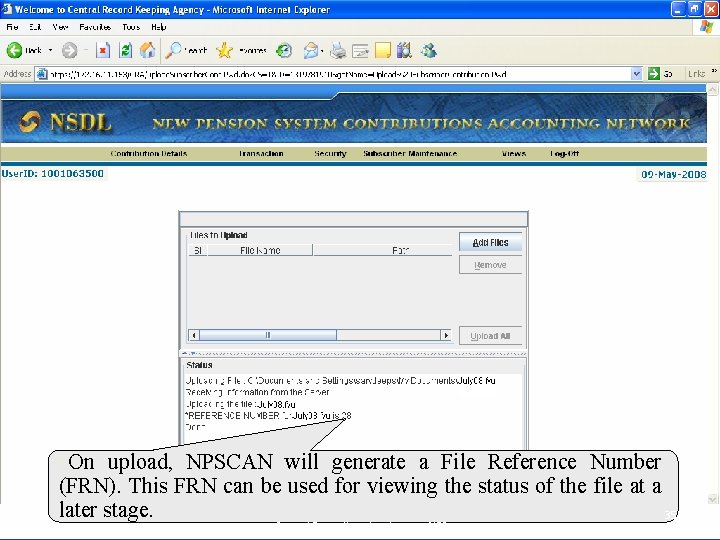Click the Windows flag logo icon
Screen dimensions: 720x540
click(x=707, y=27)
